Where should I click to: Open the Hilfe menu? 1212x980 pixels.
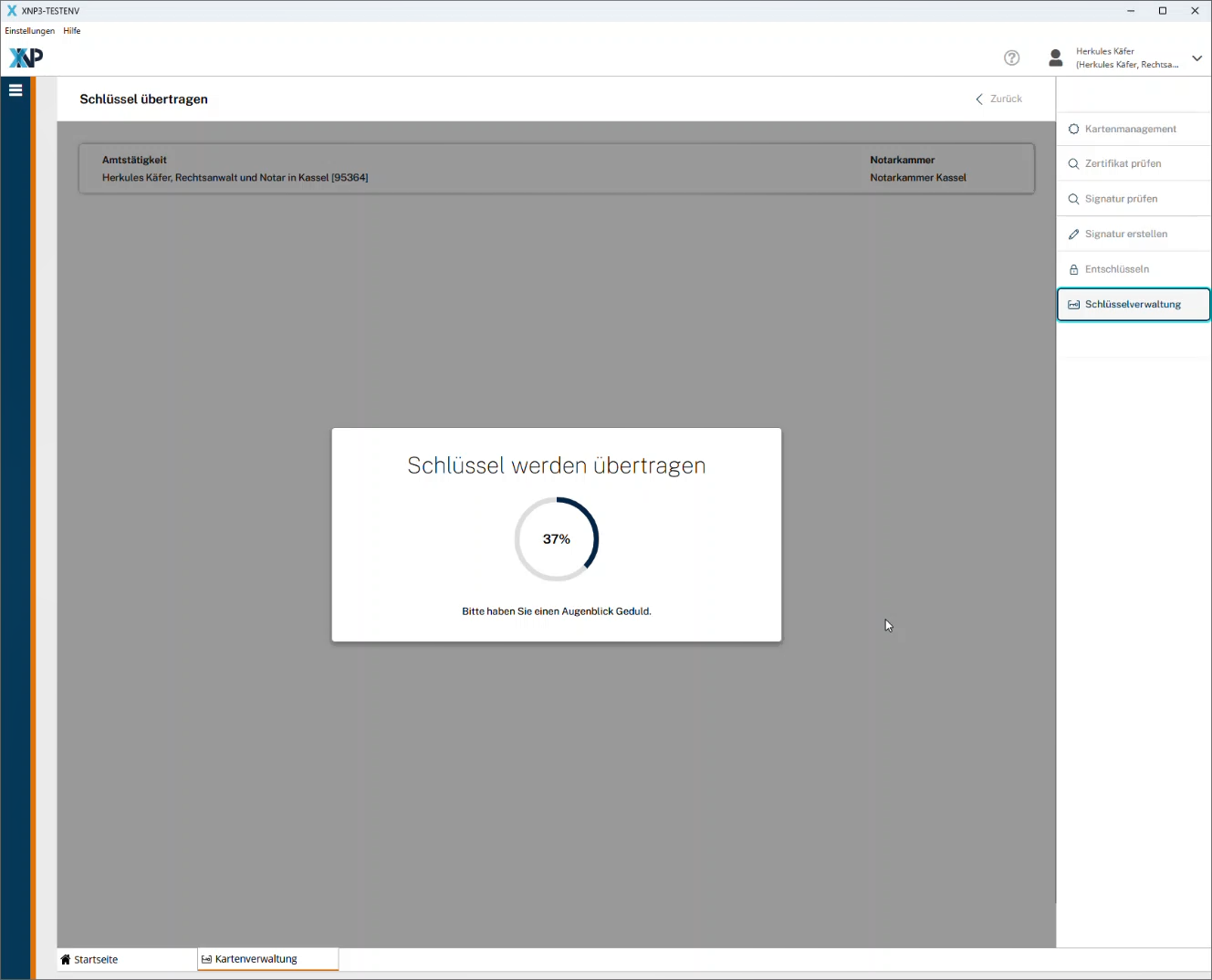point(72,31)
